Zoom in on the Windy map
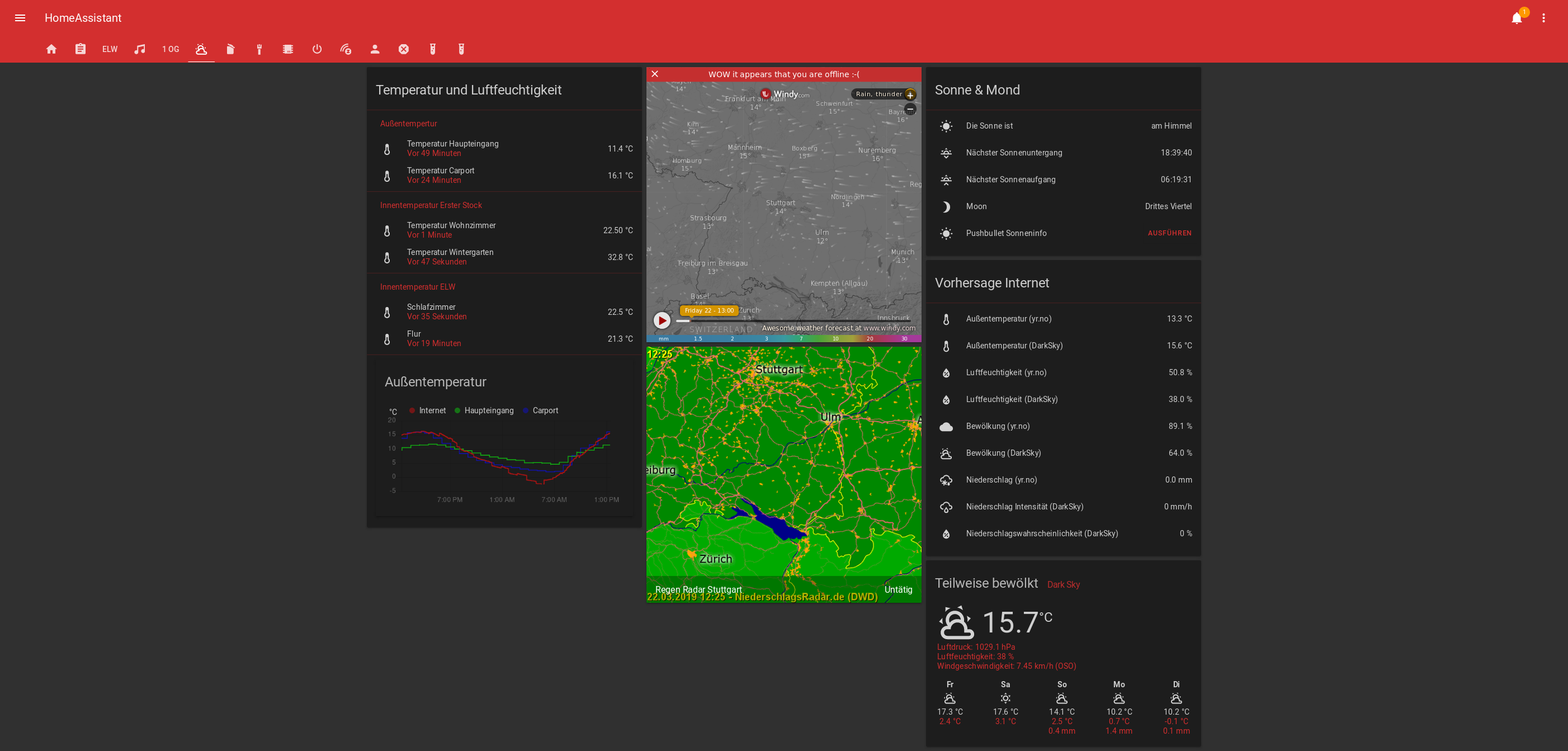Viewport: 1568px width, 751px height. (910, 95)
